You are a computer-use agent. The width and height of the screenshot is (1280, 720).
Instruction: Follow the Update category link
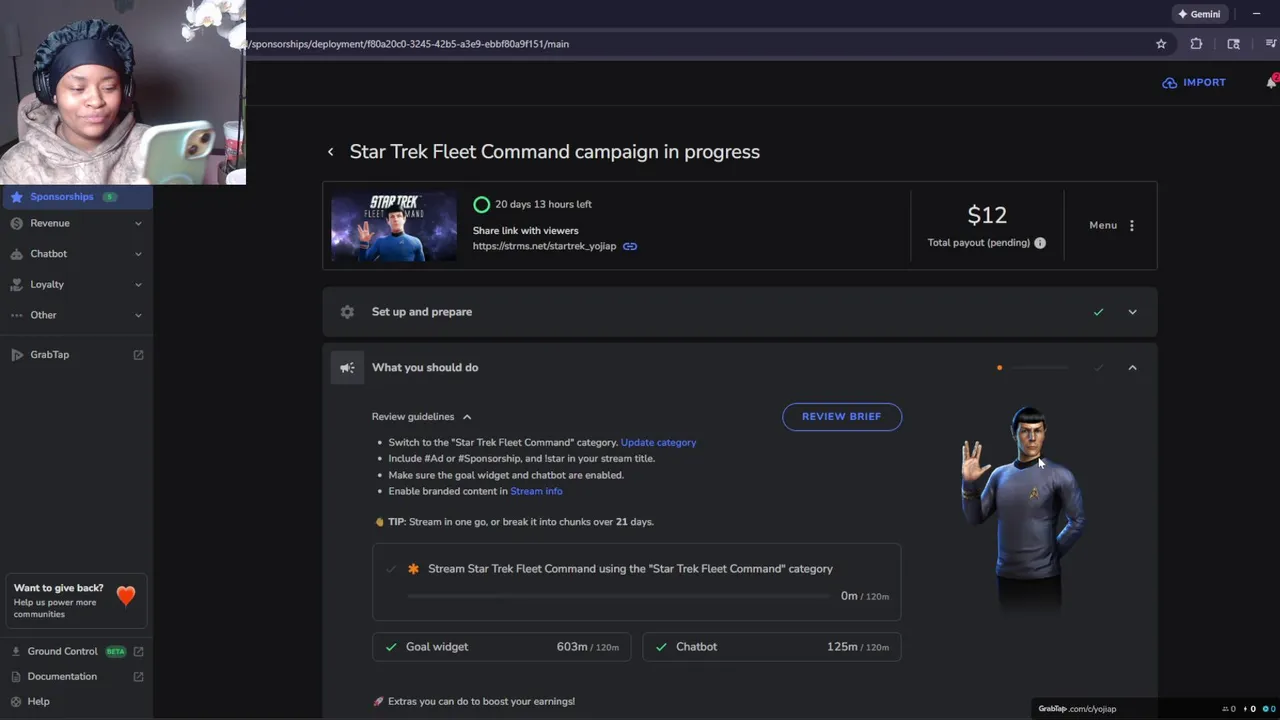pyautogui.click(x=658, y=442)
